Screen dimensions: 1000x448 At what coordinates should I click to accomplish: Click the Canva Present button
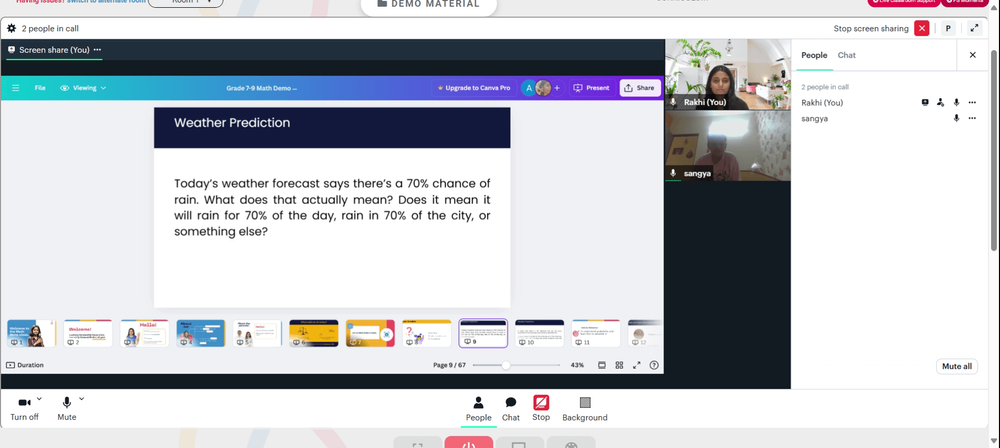591,88
